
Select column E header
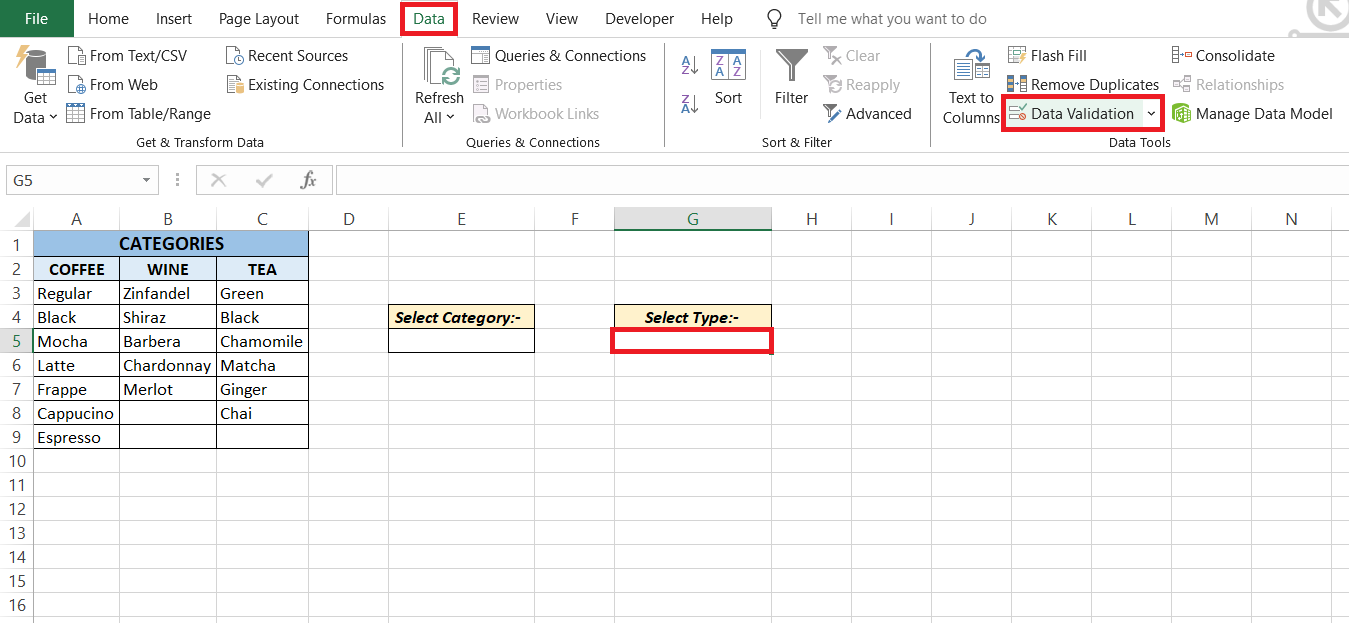(461, 219)
